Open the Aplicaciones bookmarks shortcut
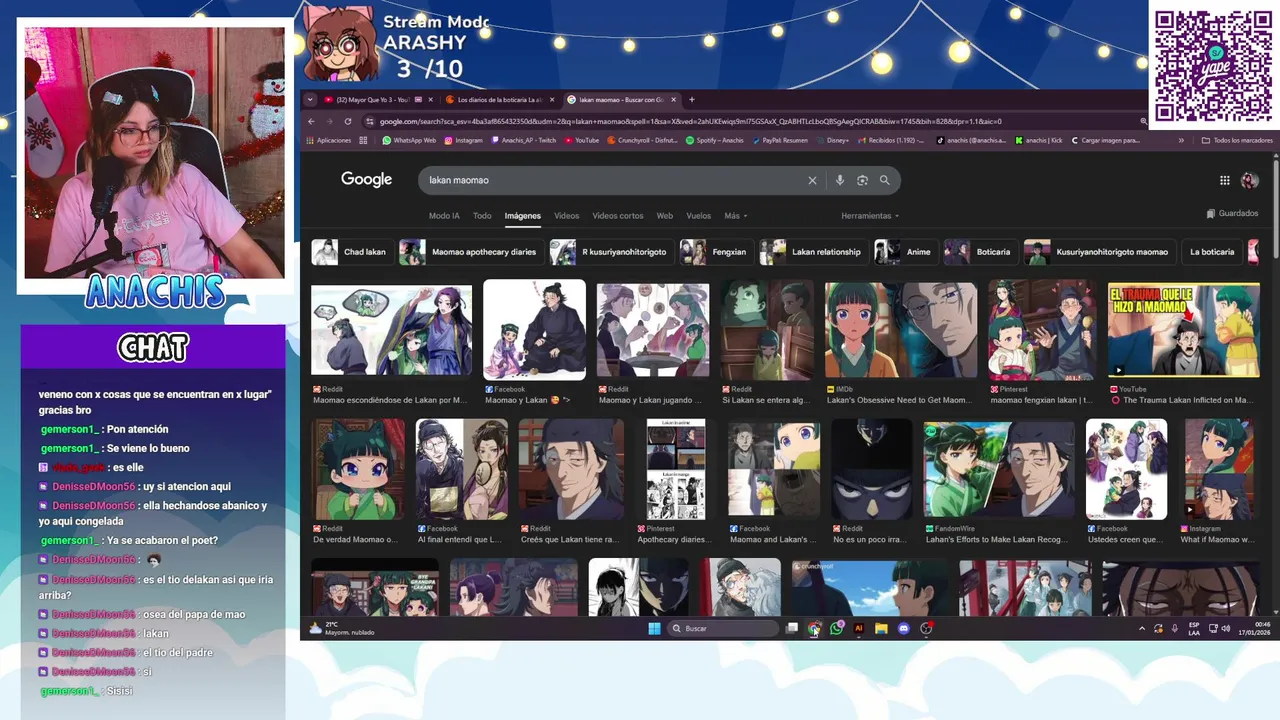 pos(328,140)
